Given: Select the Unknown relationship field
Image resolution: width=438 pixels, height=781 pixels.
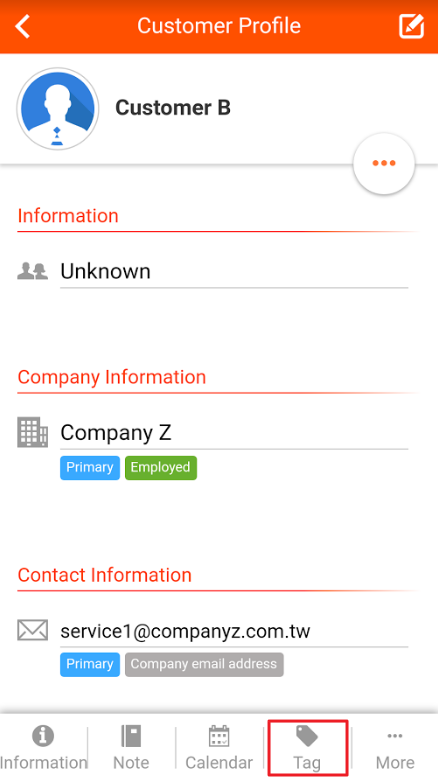Looking at the screenshot, I should [234, 272].
